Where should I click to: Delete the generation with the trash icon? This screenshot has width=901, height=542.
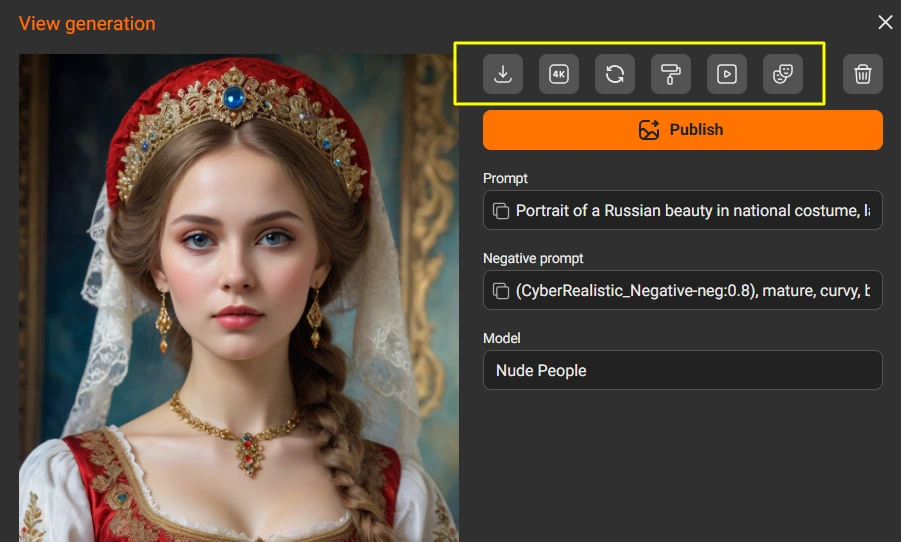pyautogui.click(x=863, y=74)
